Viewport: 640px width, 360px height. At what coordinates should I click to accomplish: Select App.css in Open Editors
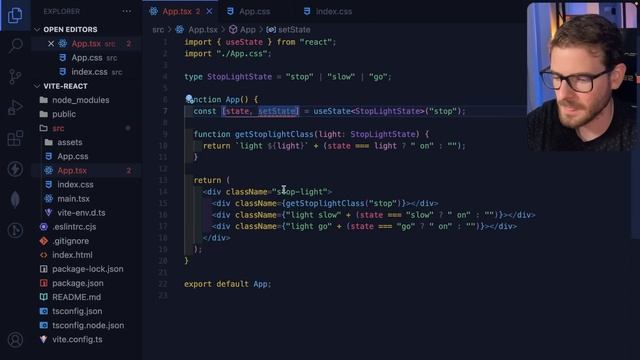pyautogui.click(x=87, y=58)
